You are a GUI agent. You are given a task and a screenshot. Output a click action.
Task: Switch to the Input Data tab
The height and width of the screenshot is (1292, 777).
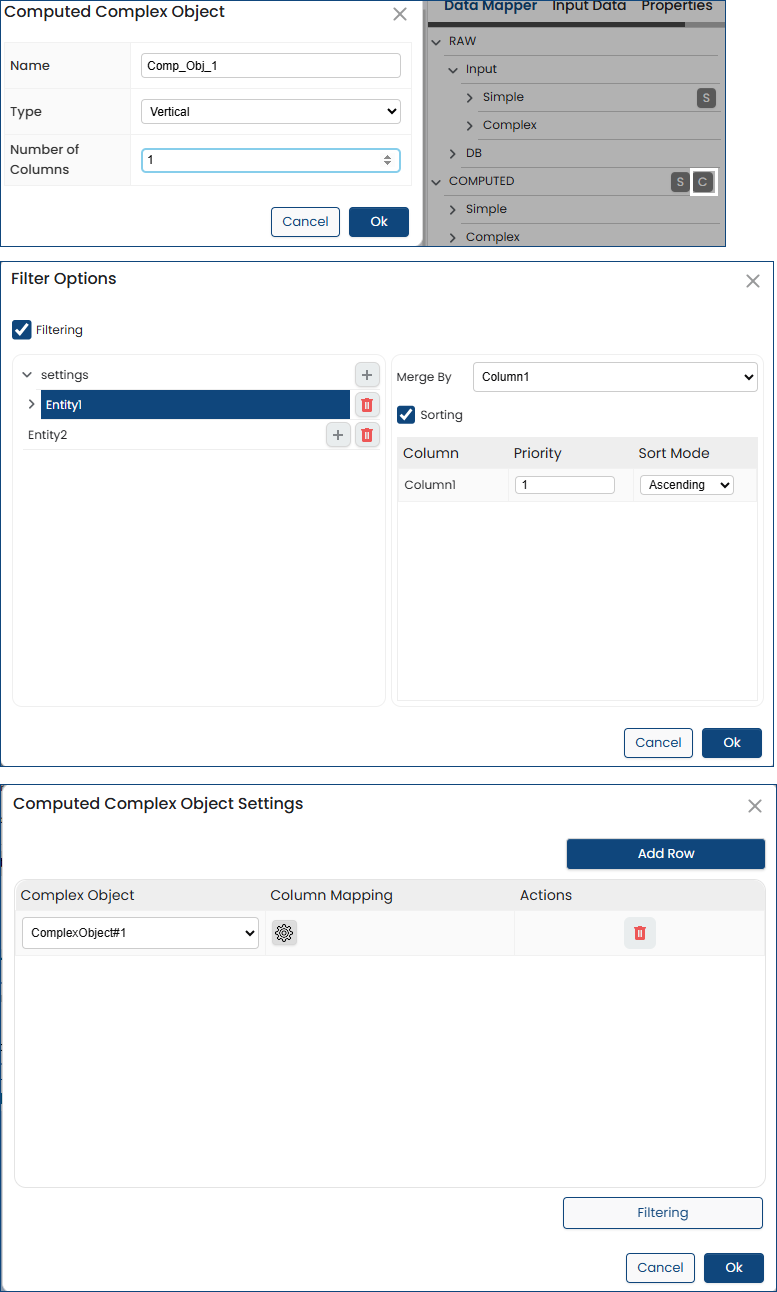[589, 7]
